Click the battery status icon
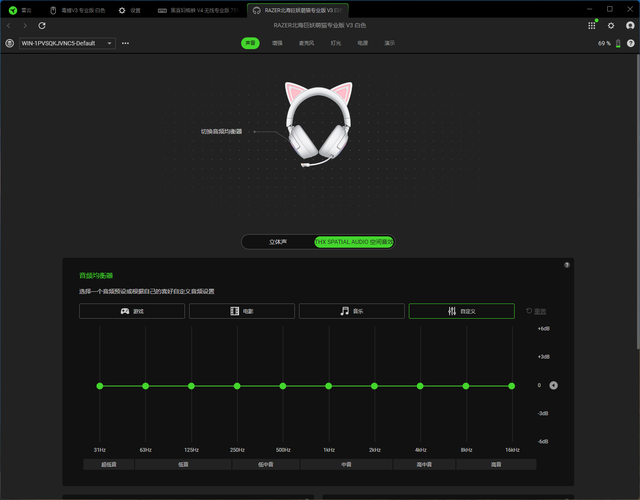The height and width of the screenshot is (500, 640). click(x=618, y=43)
